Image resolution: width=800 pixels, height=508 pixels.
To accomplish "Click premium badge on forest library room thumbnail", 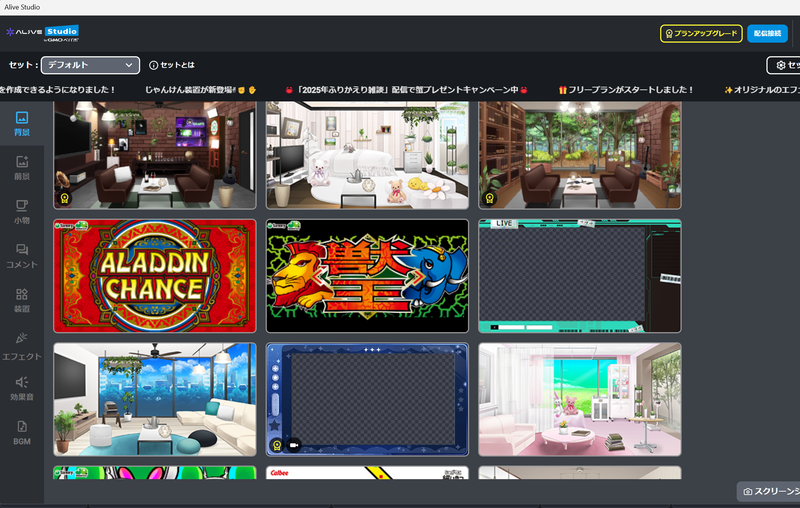I will coord(489,198).
